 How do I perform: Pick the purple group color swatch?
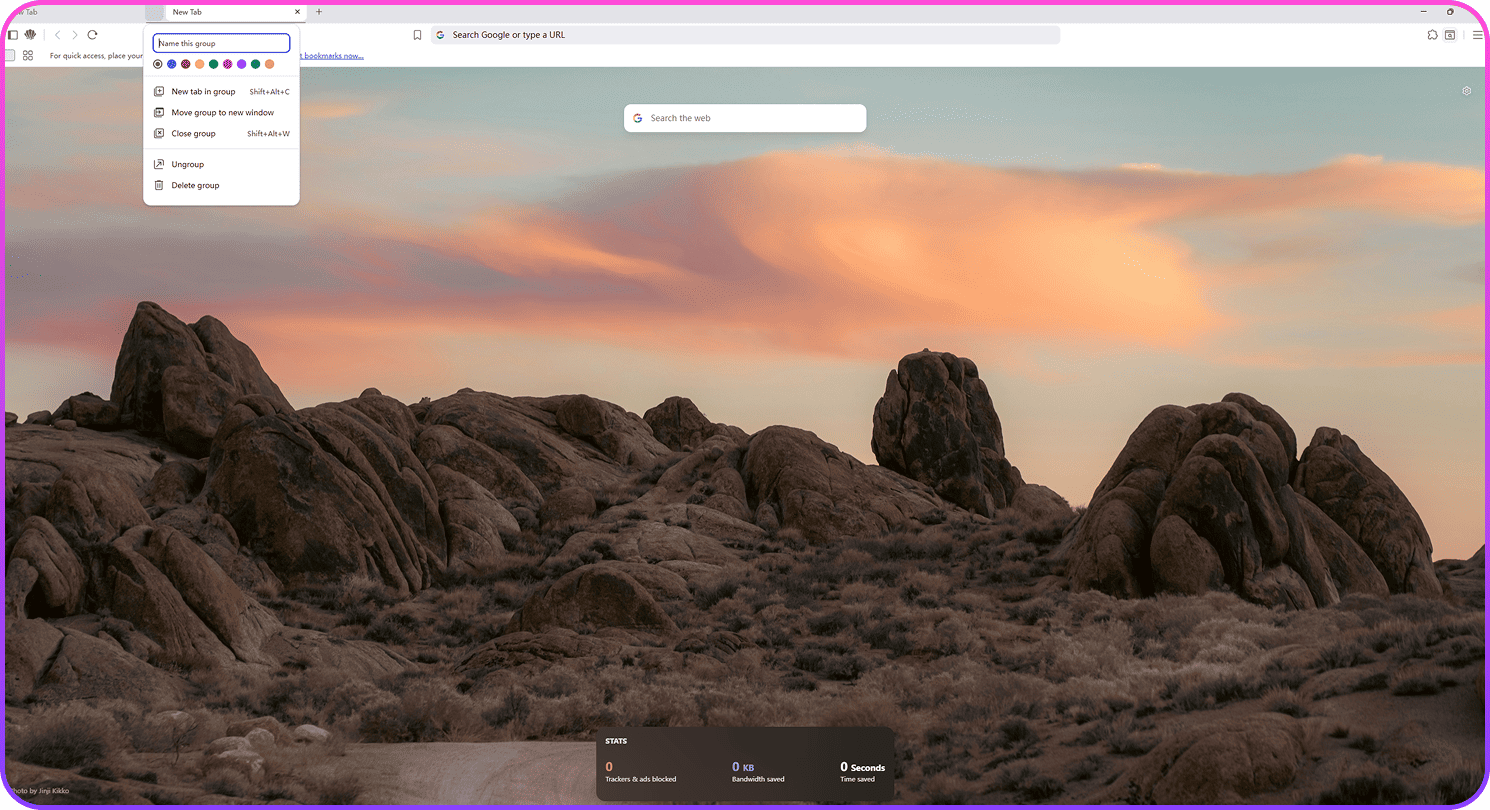(241, 64)
